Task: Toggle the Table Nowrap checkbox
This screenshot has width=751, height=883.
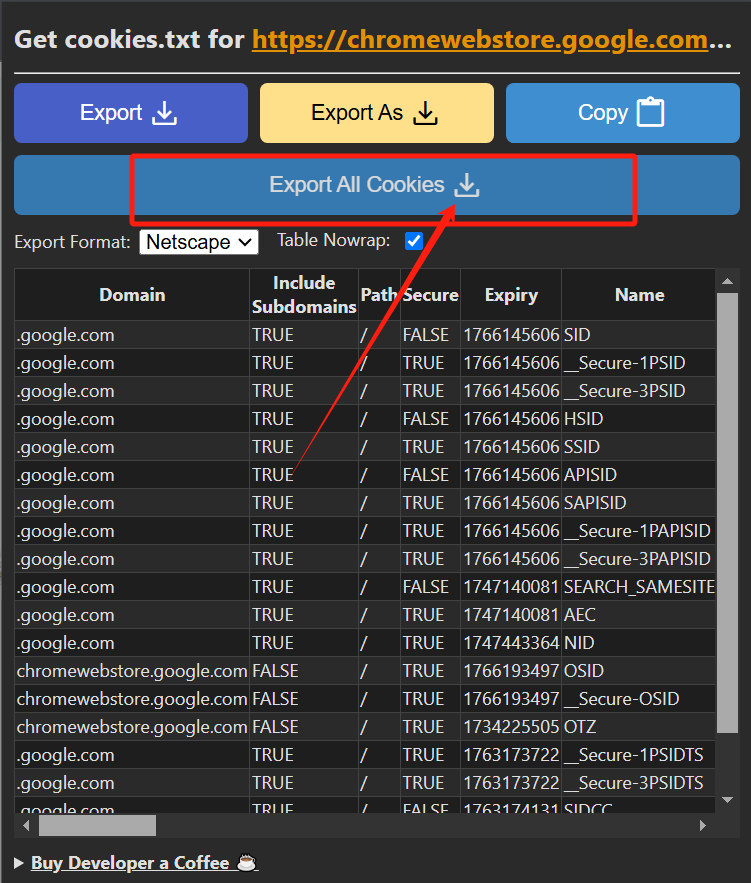Action: [414, 241]
